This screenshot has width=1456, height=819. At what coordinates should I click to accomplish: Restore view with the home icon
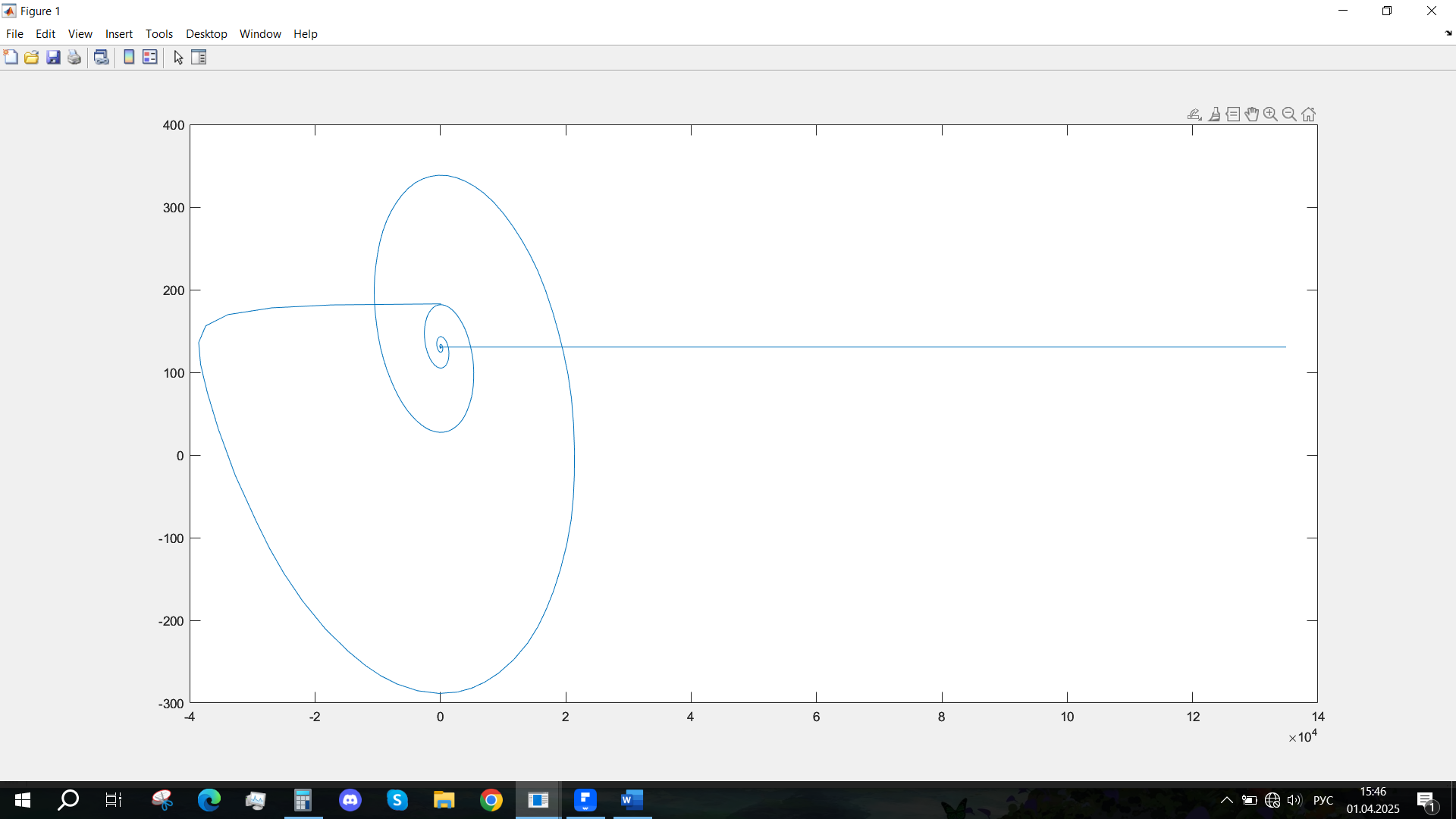click(x=1309, y=115)
